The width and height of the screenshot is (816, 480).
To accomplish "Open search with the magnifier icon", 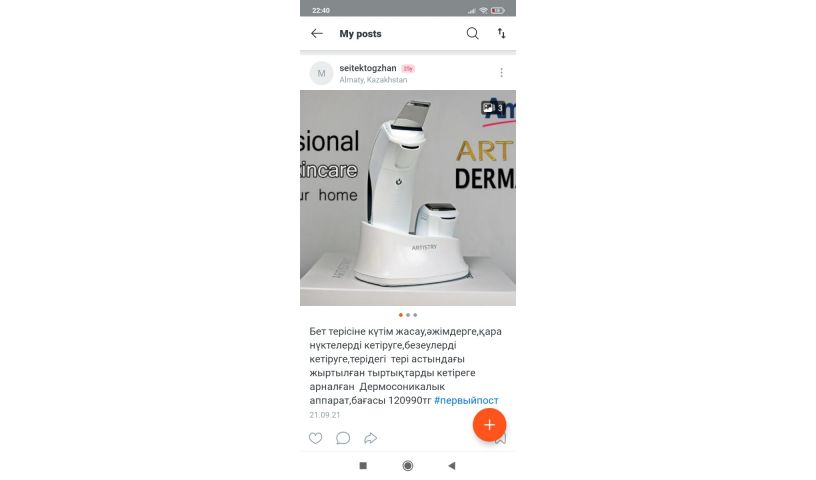I will pos(472,34).
